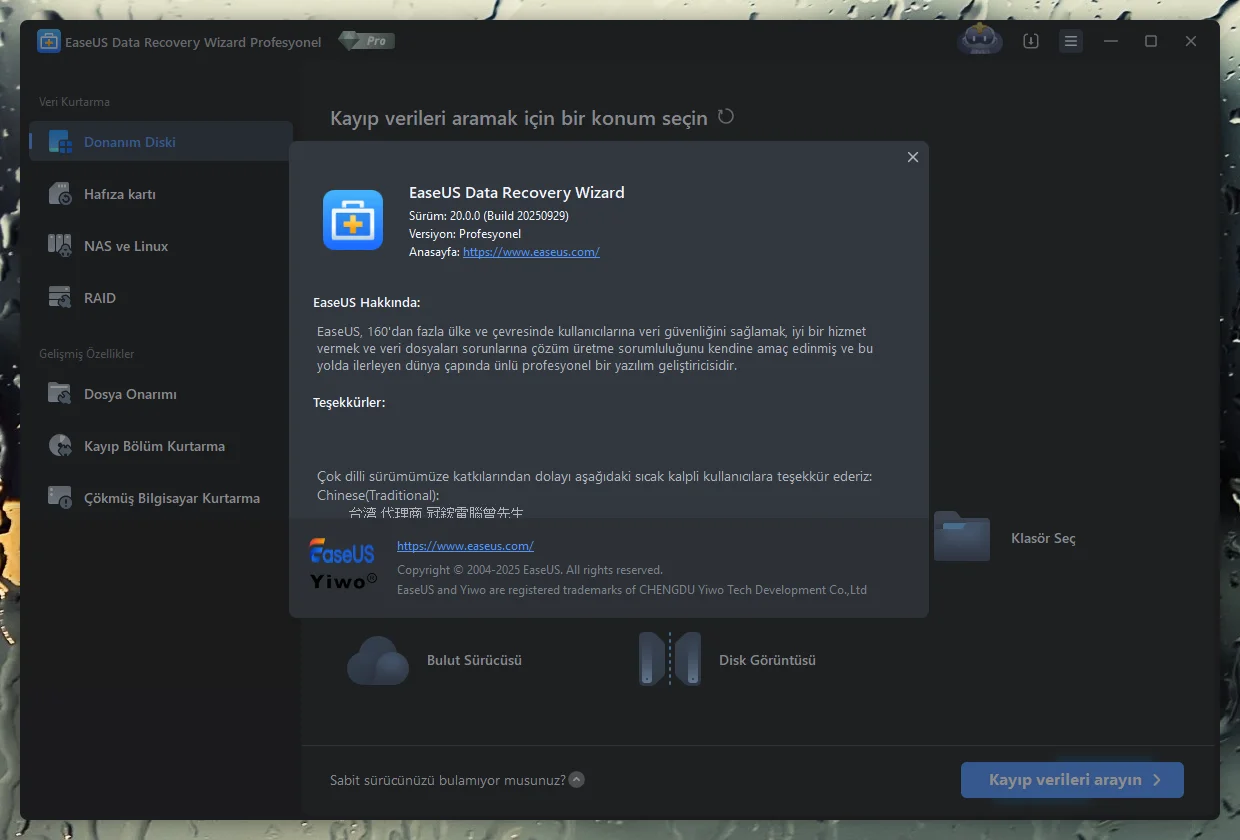Click the title bar app icon
The width and height of the screenshot is (1240, 840).
tap(49, 42)
